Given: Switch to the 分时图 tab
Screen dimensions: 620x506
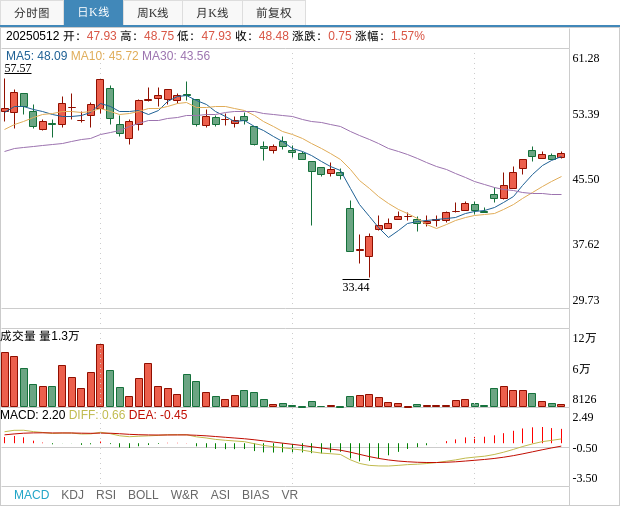Looking at the screenshot, I should [x=32, y=13].
